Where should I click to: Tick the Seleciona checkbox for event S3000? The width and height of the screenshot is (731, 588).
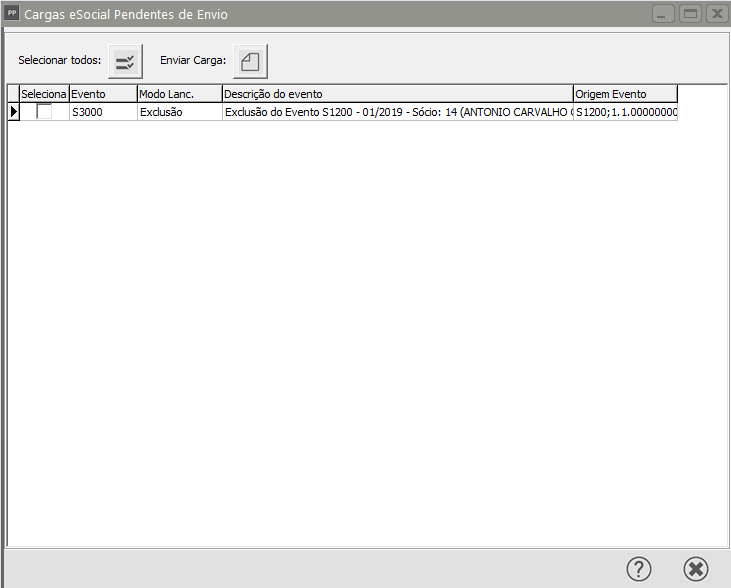pyautogui.click(x=44, y=112)
